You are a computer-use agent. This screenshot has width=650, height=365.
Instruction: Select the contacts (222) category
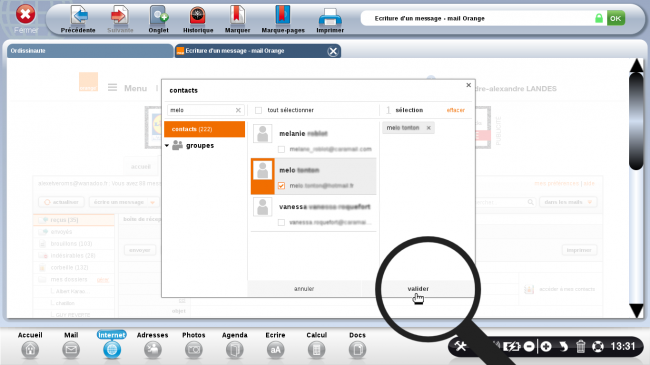coord(205,129)
